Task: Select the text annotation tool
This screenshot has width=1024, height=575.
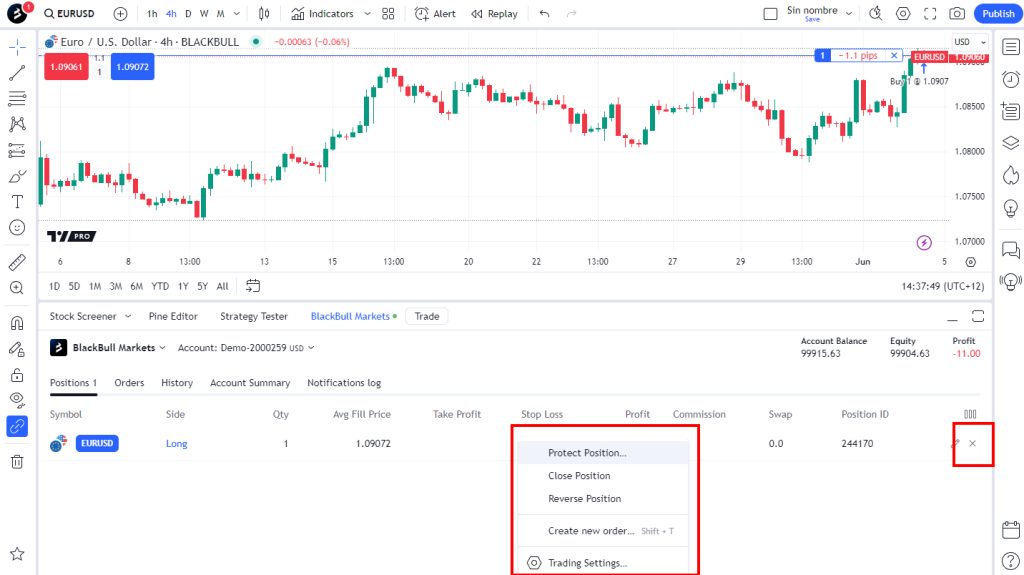Action: [17, 202]
